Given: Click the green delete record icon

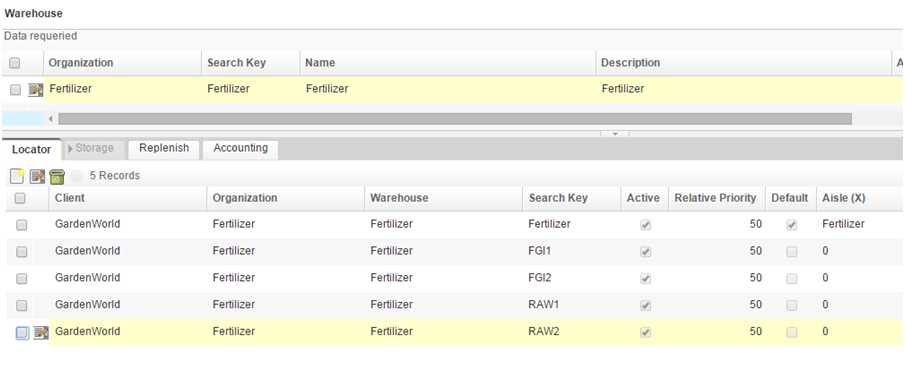Looking at the screenshot, I should pos(57,176).
